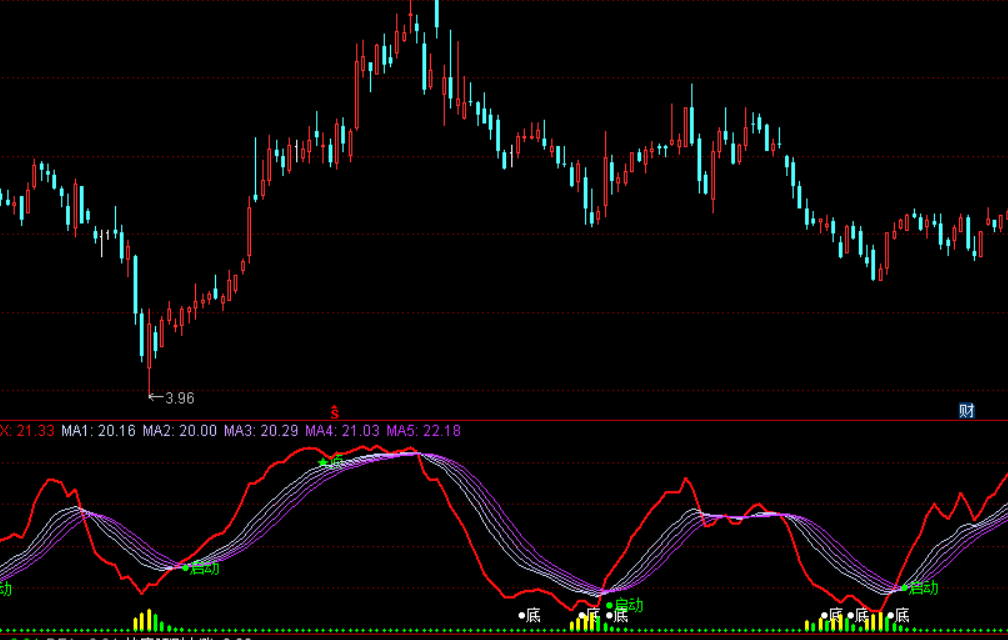
Task: Click the last white 底 bottom marker
Action: click(899, 615)
